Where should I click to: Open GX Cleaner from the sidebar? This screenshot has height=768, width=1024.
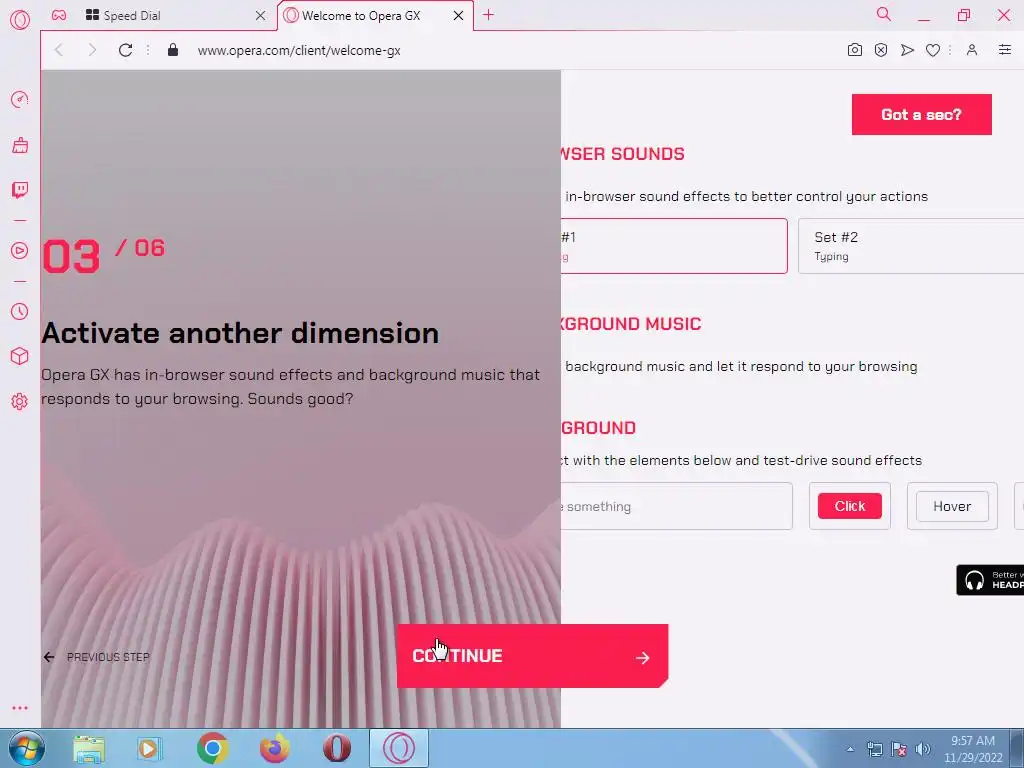[x=20, y=145]
